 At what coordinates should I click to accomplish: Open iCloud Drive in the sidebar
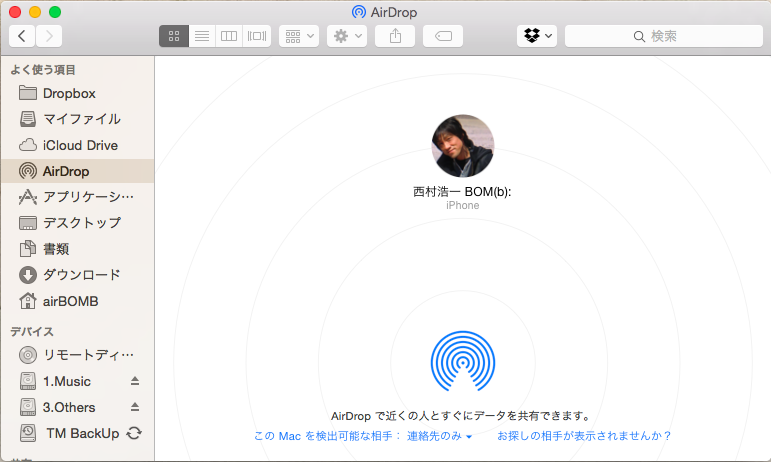coord(78,145)
